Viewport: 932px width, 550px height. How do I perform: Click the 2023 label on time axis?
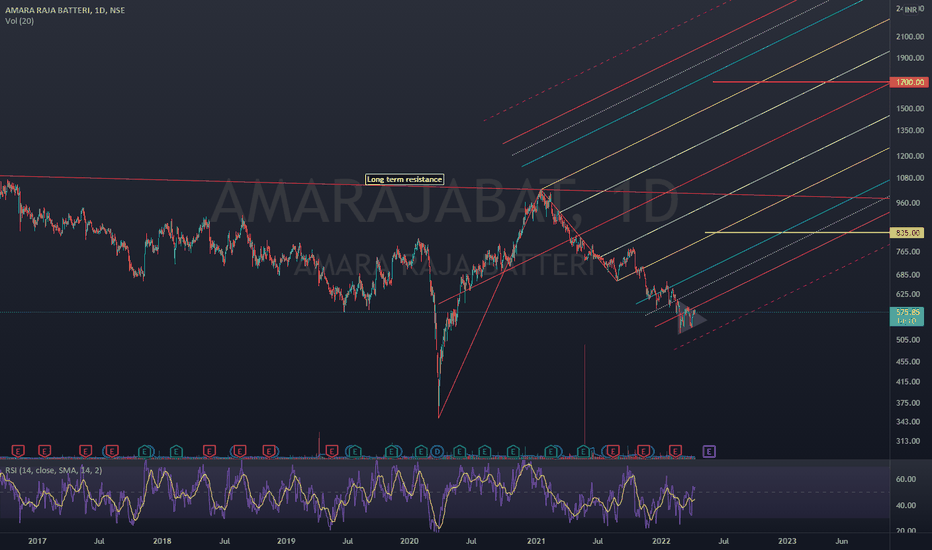(787, 541)
